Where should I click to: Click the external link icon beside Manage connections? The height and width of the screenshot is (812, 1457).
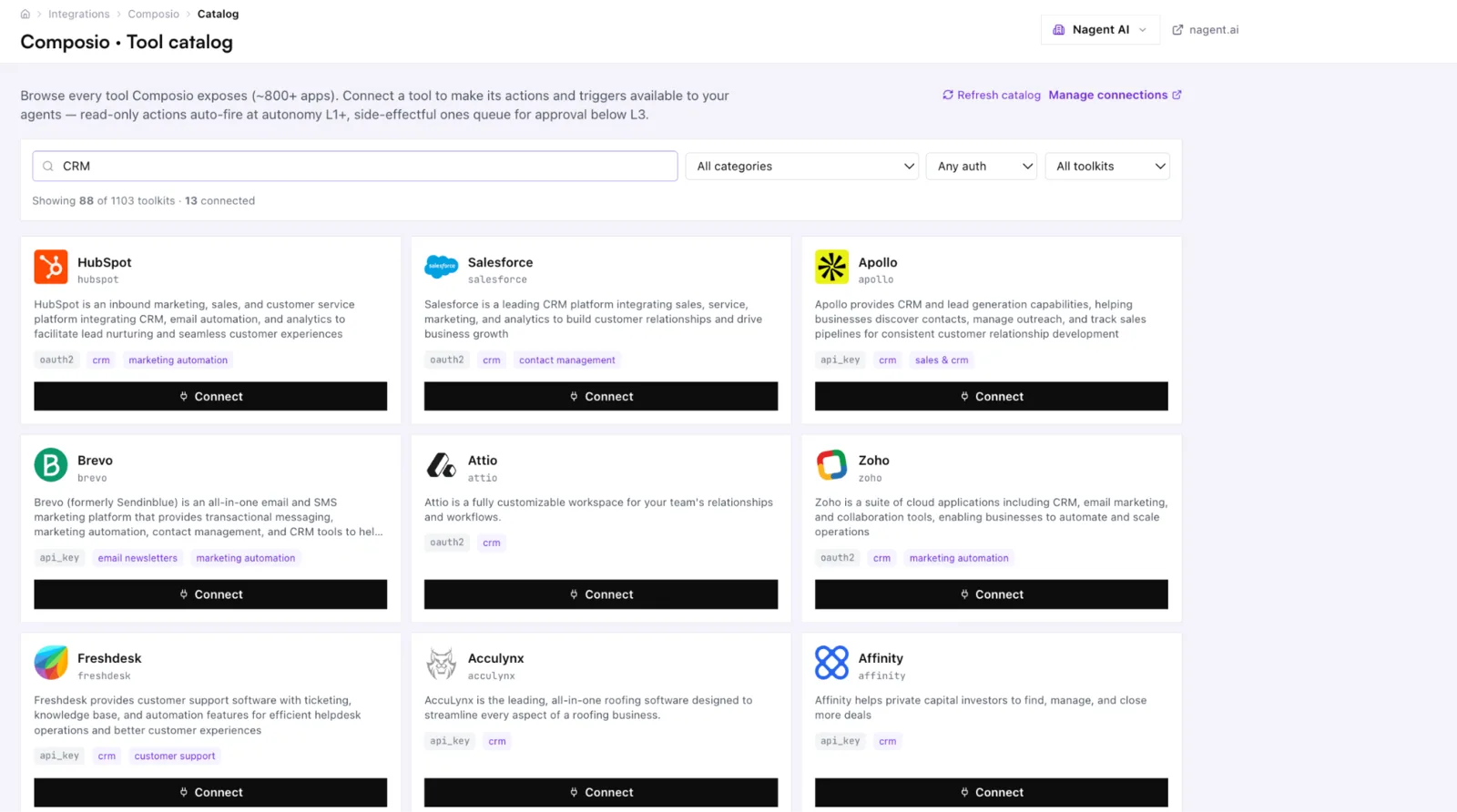click(x=1177, y=95)
